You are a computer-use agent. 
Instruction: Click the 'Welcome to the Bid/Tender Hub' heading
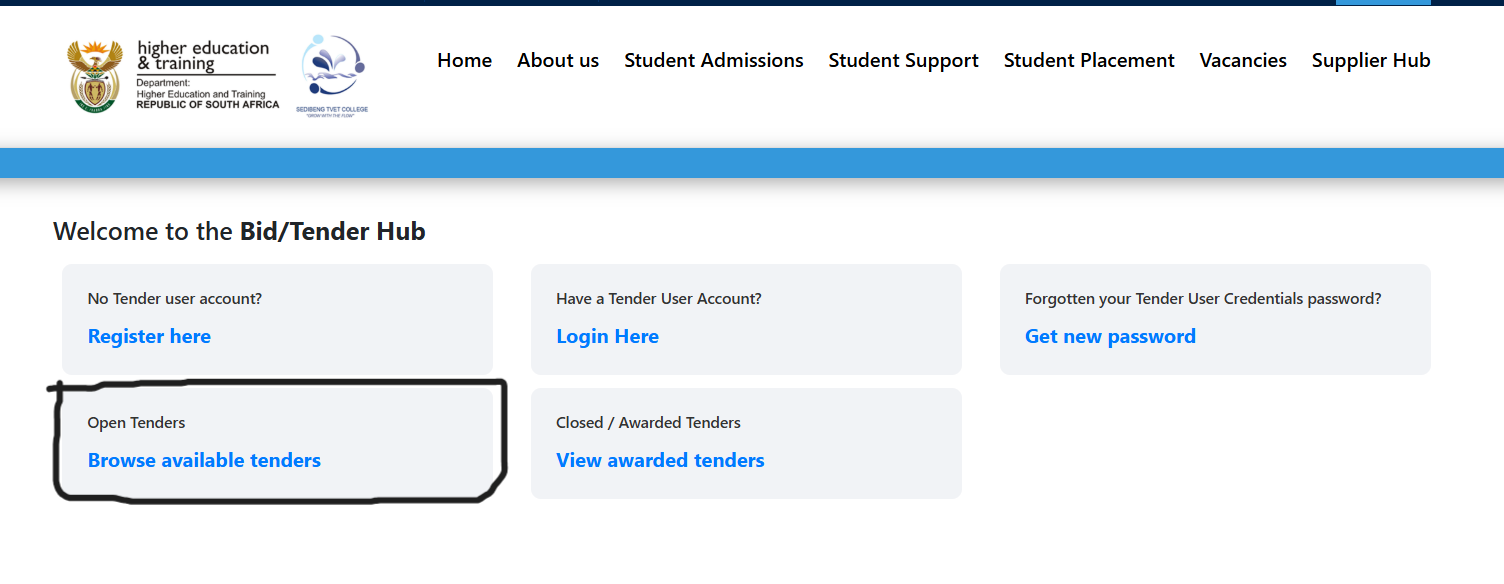click(239, 232)
